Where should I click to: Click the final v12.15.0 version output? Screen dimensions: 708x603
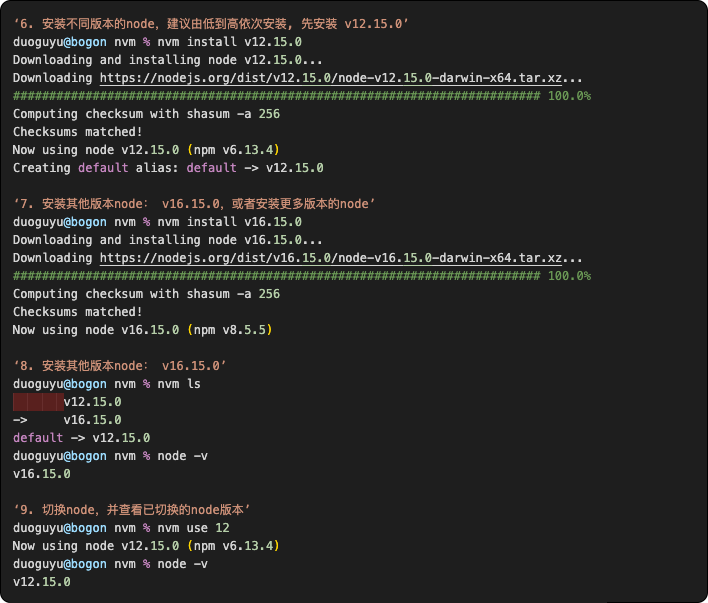(42, 582)
